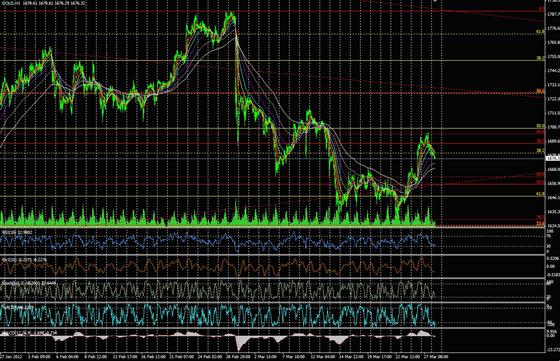This screenshot has height=361, width=560.
Task: Click the '21 Feb 07:00' time label
Action: (181, 356)
